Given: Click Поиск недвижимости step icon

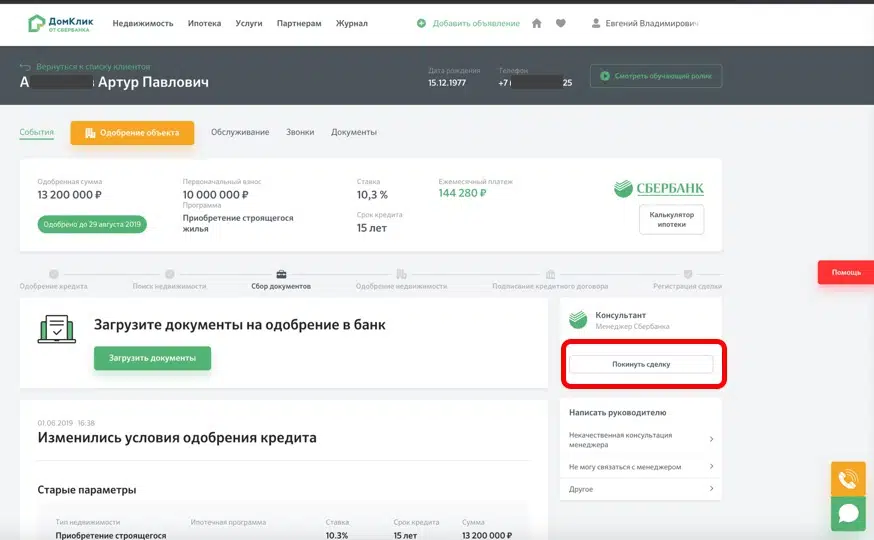Looking at the screenshot, I should point(169,274).
